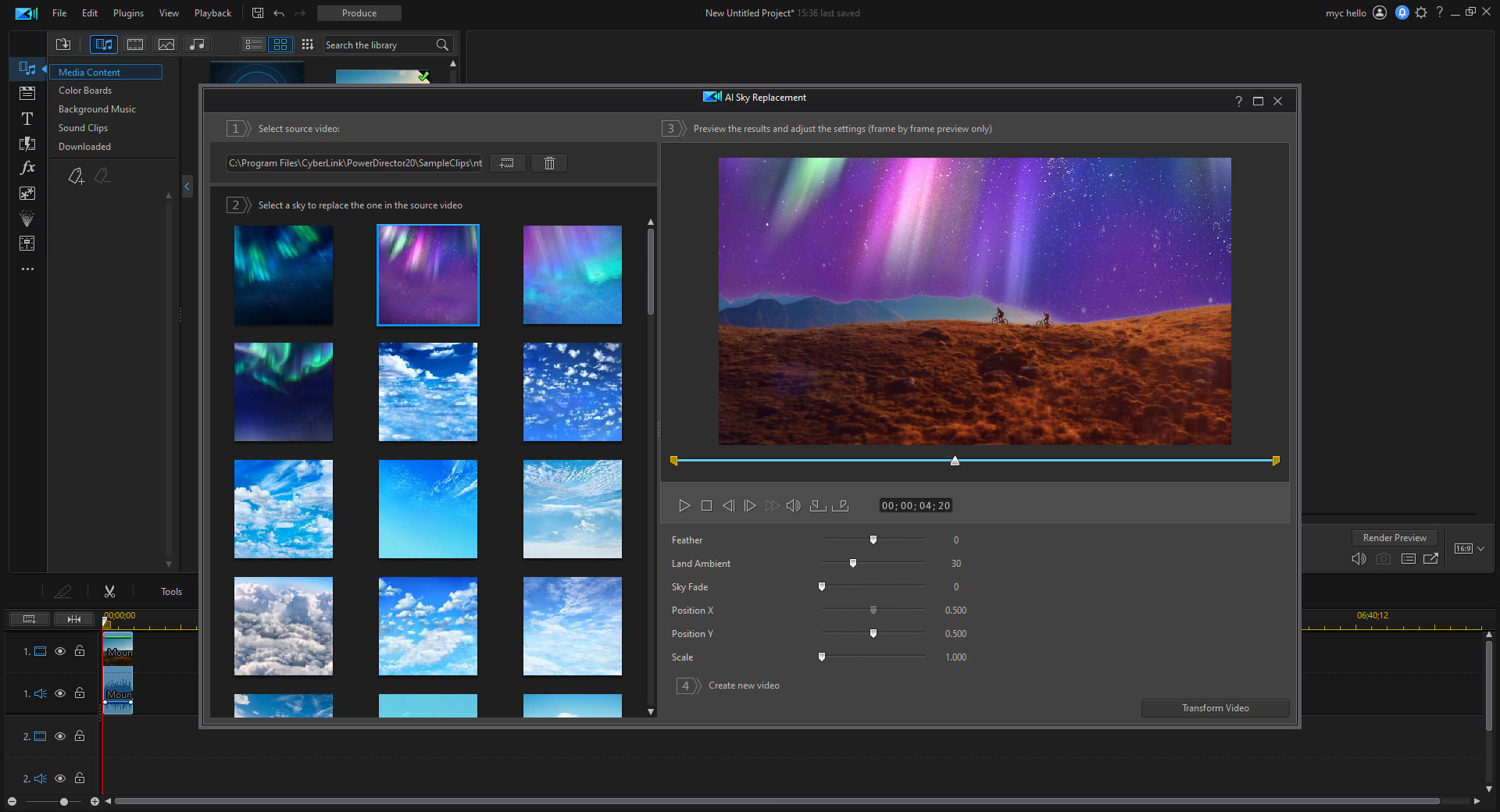Click the Render Preview button
1500x812 pixels.
(x=1394, y=537)
